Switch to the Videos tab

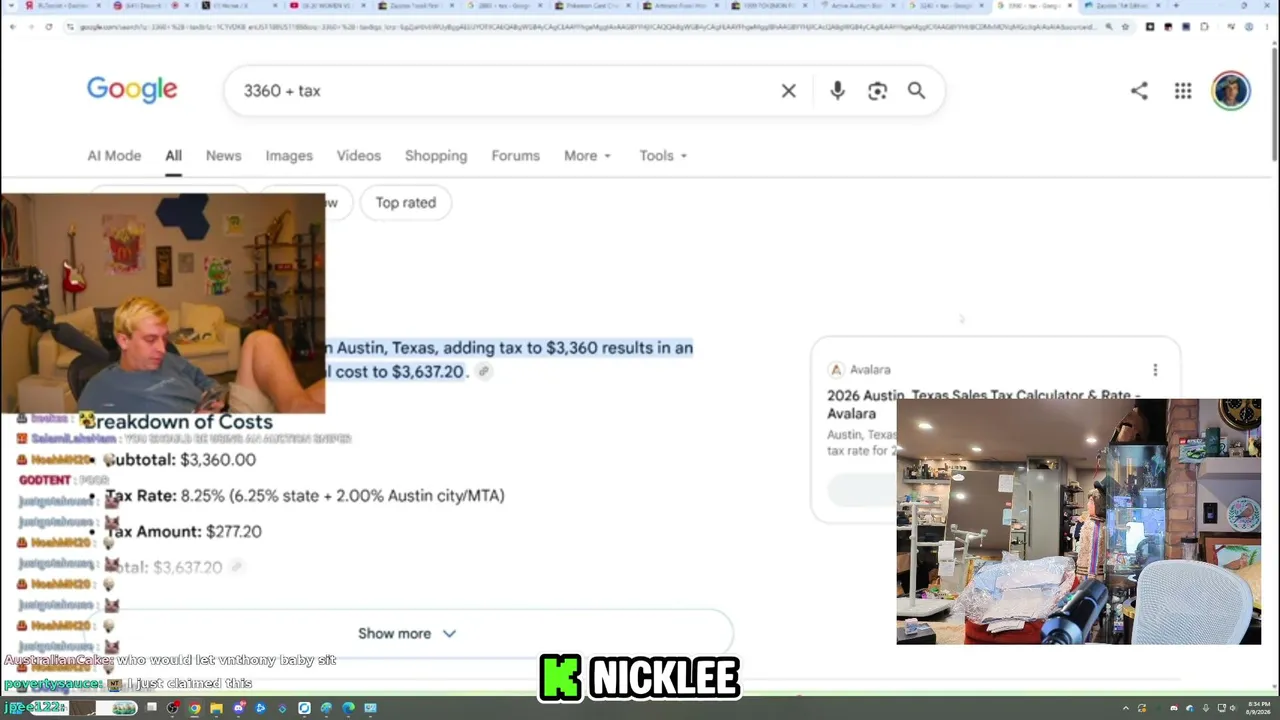coord(359,156)
